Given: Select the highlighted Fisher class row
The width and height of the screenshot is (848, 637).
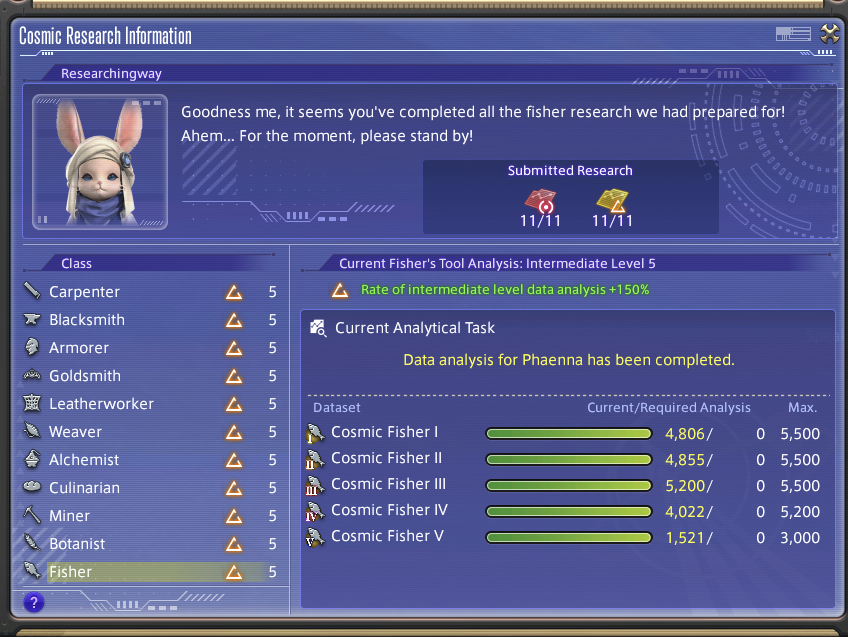Looking at the screenshot, I should click(x=151, y=572).
